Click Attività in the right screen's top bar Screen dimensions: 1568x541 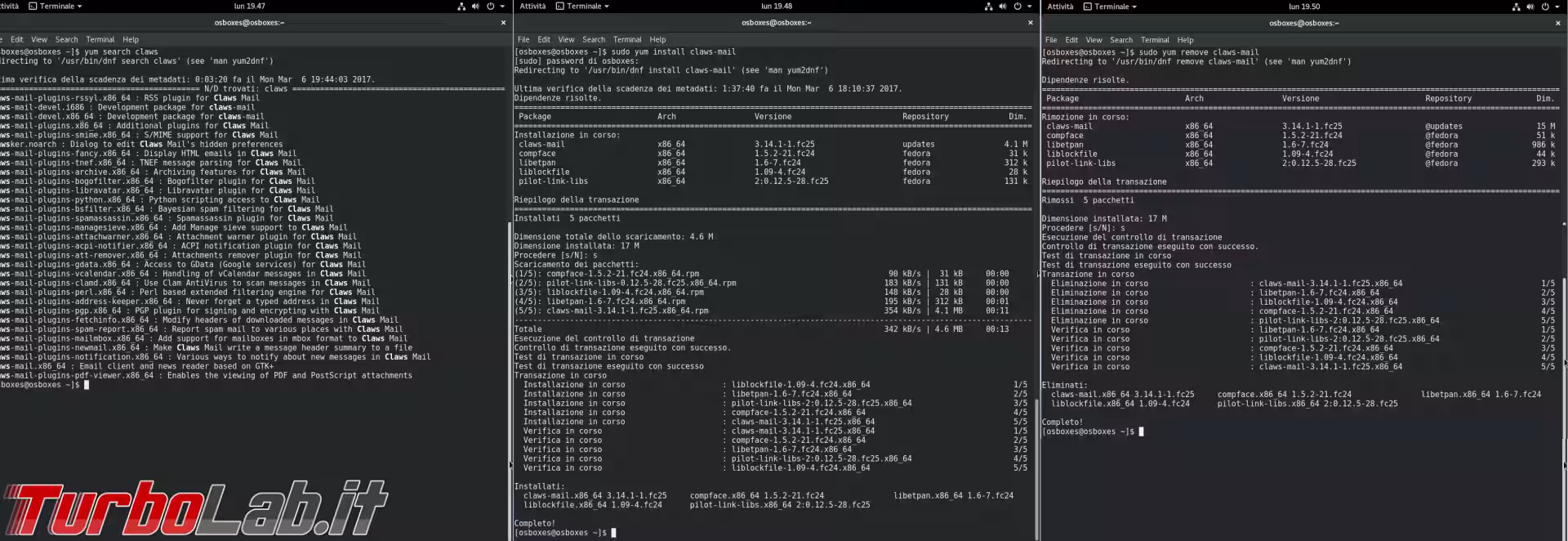click(1060, 7)
